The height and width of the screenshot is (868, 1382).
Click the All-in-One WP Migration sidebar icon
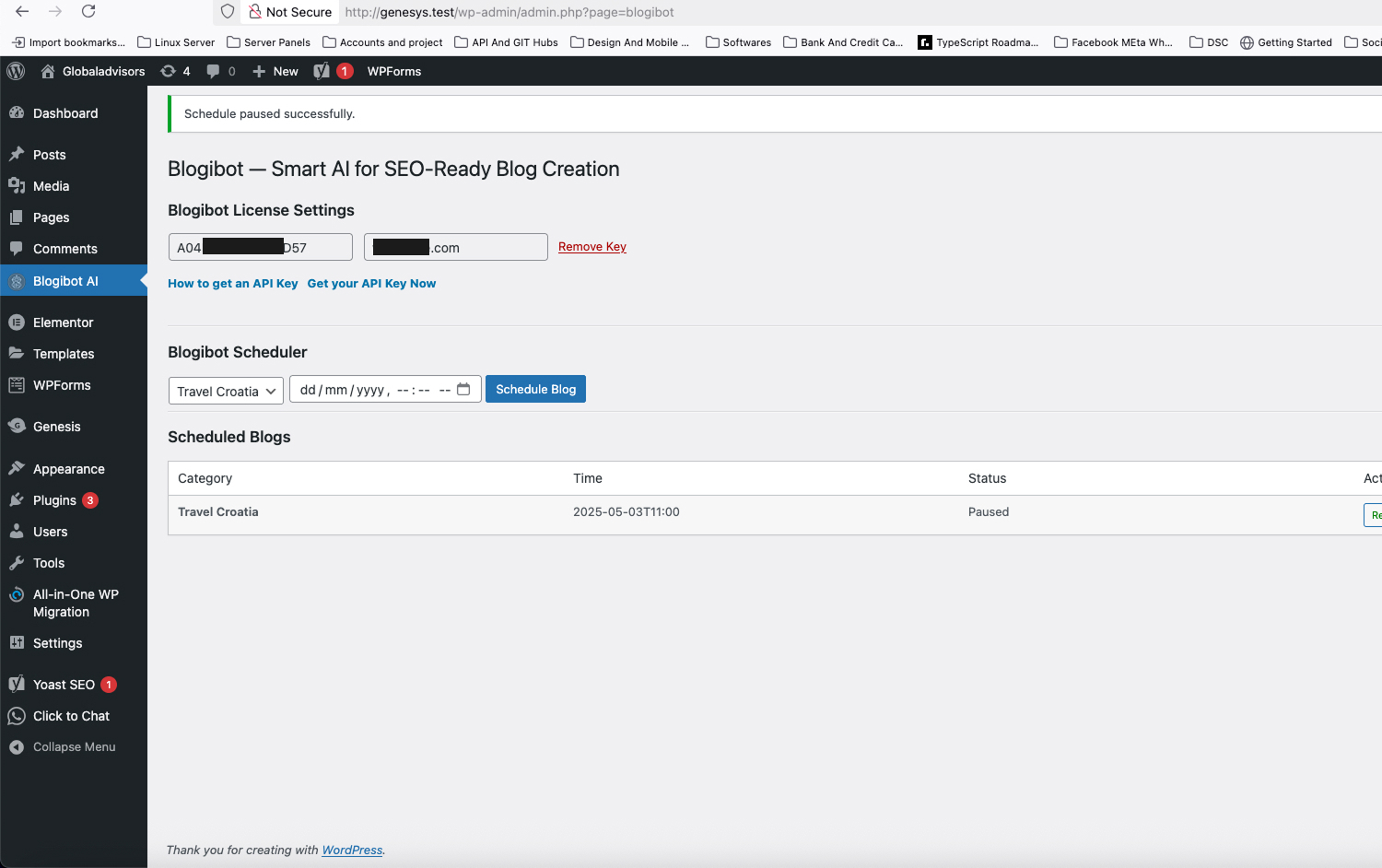(x=16, y=594)
